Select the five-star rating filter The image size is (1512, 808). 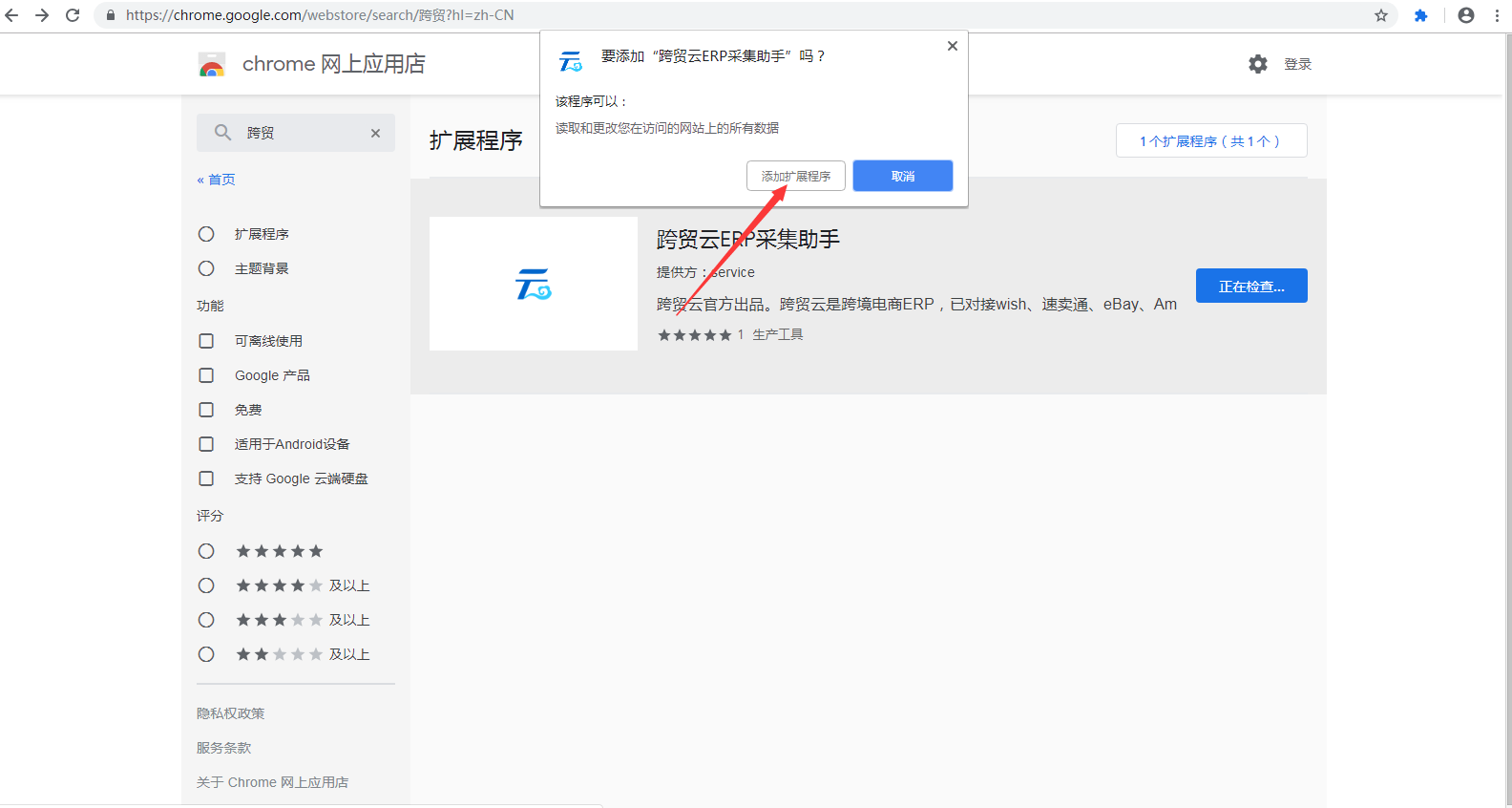(x=206, y=551)
